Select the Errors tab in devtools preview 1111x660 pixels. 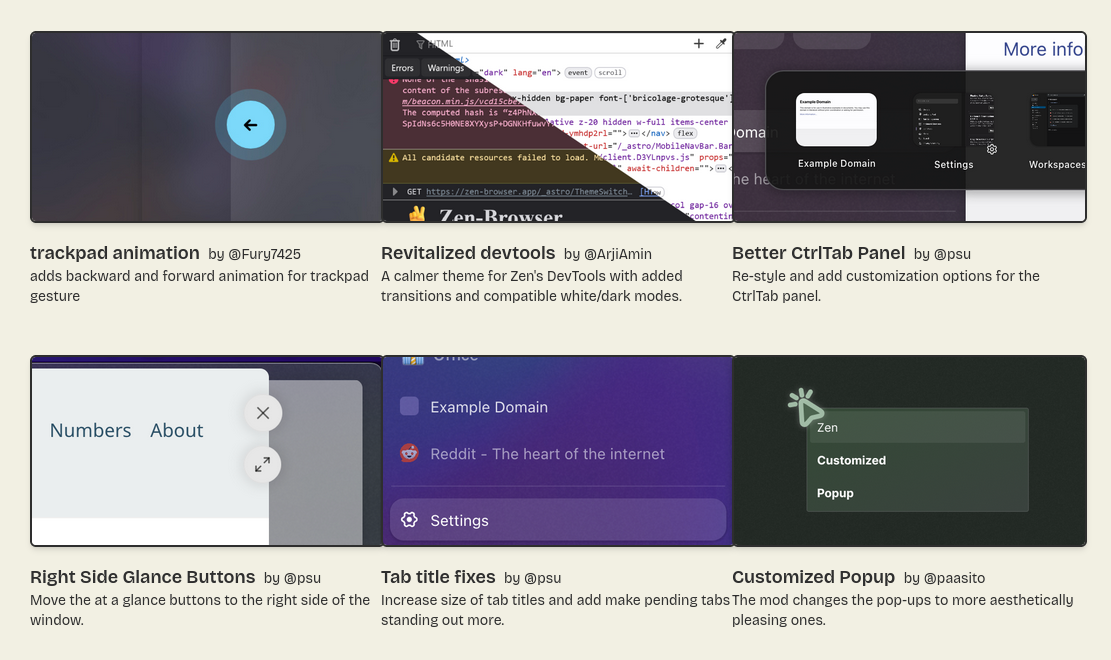pos(402,68)
